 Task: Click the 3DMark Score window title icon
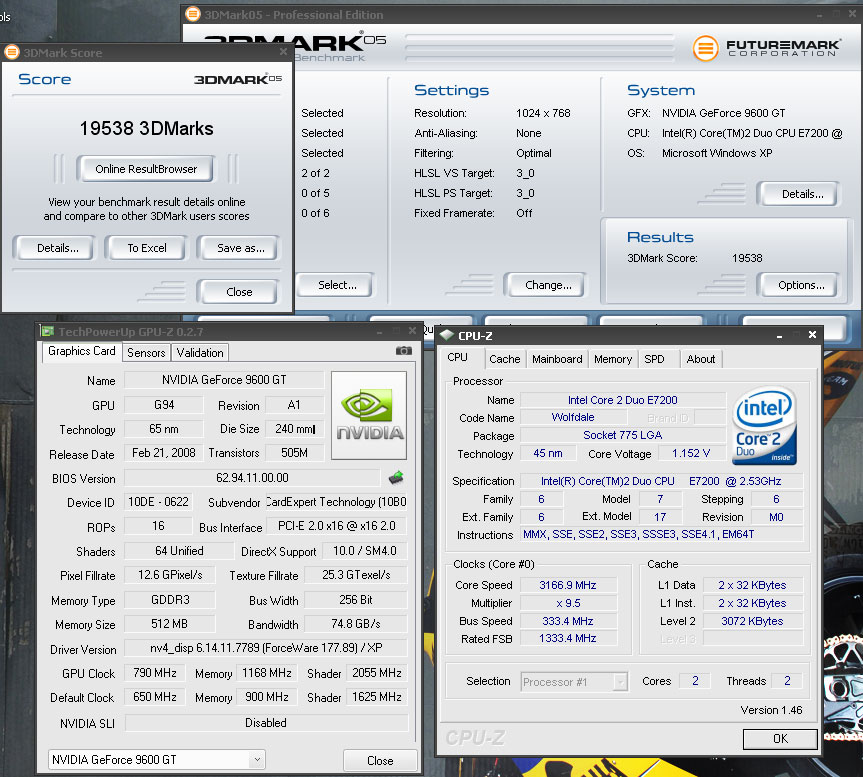pos(12,52)
